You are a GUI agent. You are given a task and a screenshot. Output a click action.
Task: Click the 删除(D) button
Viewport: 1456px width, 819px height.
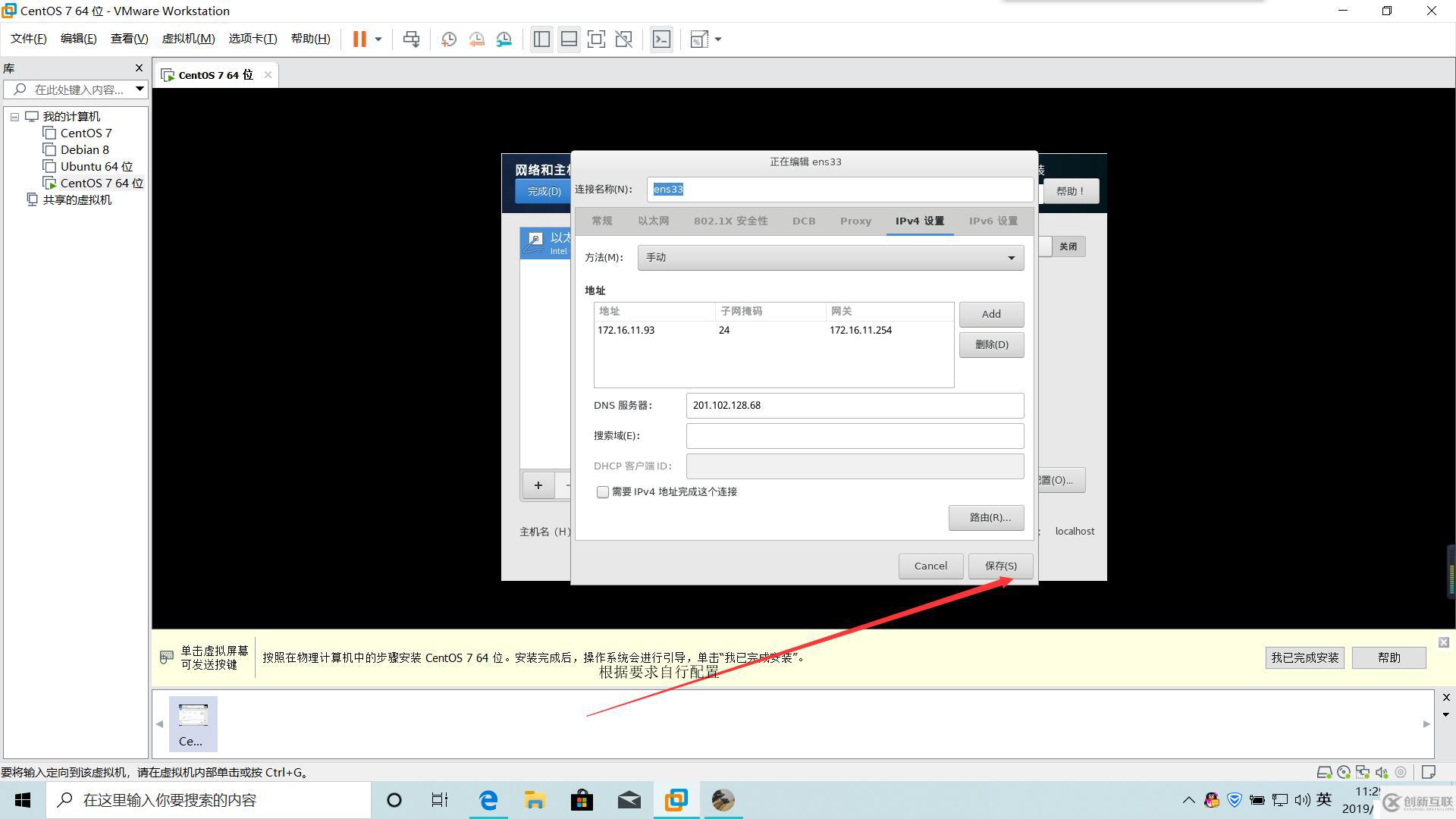click(991, 344)
